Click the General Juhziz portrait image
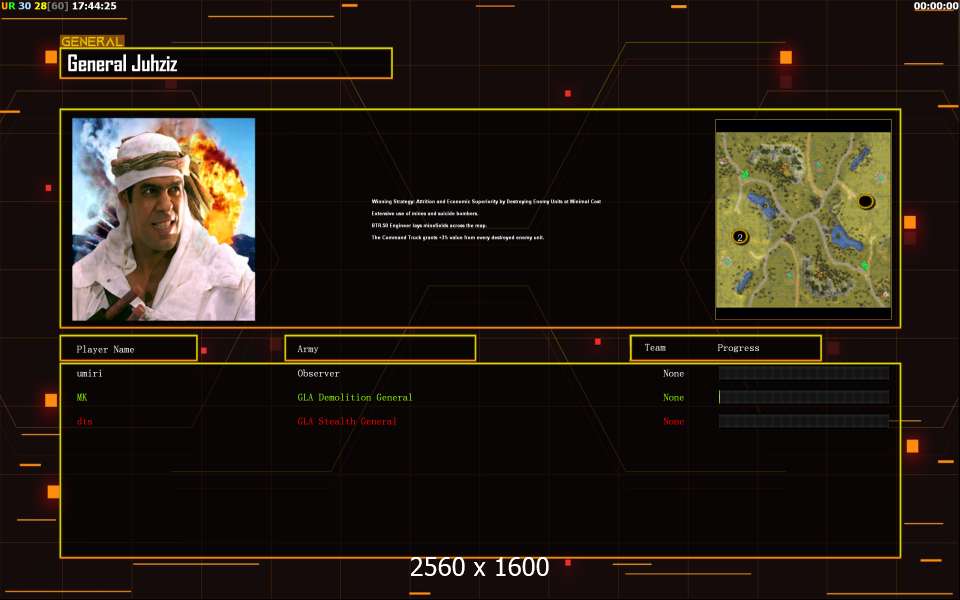Viewport: 960px width, 600px height. point(163,219)
